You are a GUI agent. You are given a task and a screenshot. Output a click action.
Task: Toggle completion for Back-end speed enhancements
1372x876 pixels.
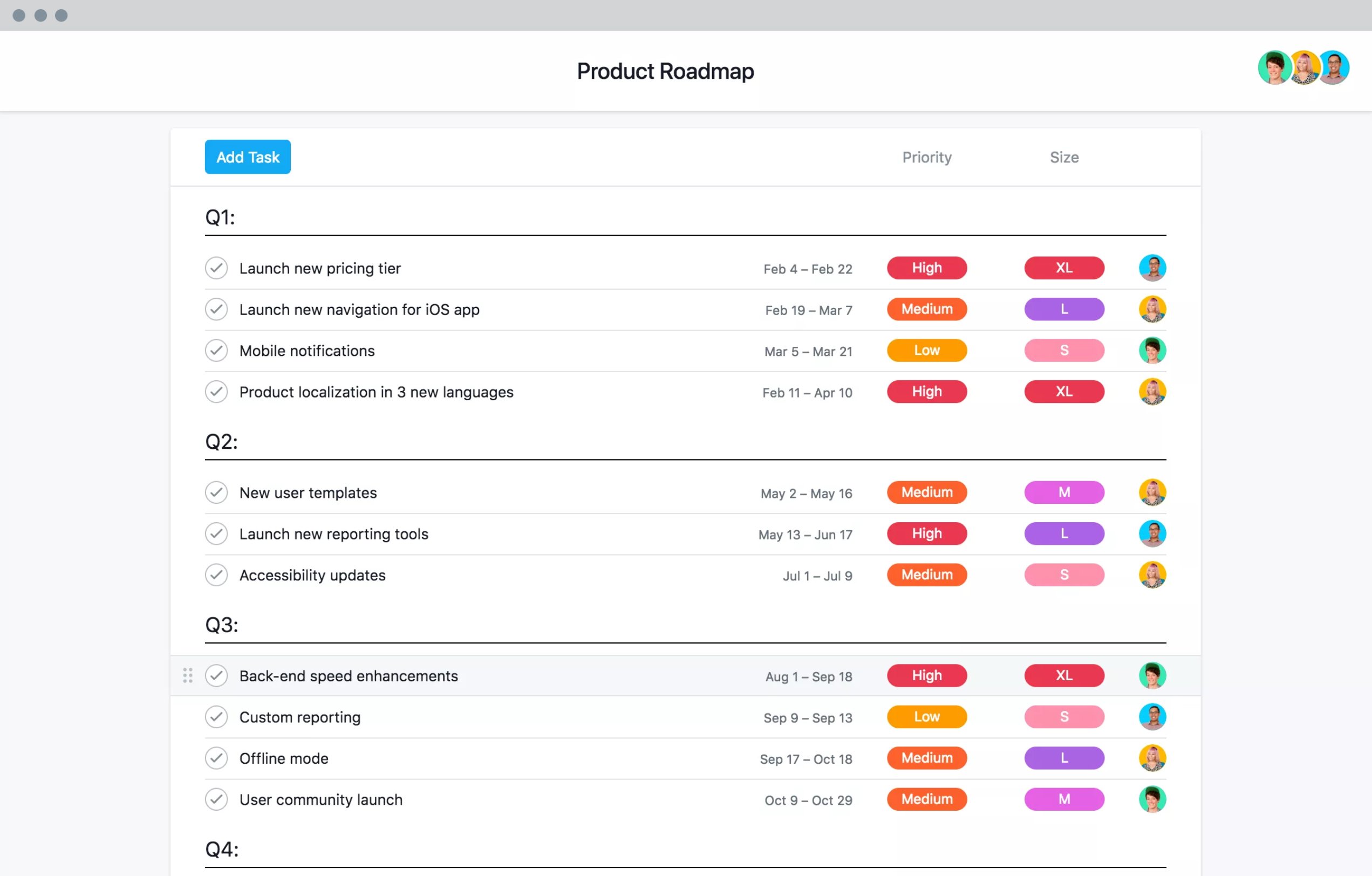216,675
